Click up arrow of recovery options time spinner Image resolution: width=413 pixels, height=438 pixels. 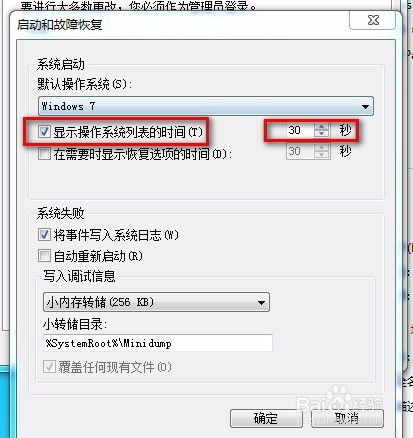pyautogui.click(x=321, y=148)
